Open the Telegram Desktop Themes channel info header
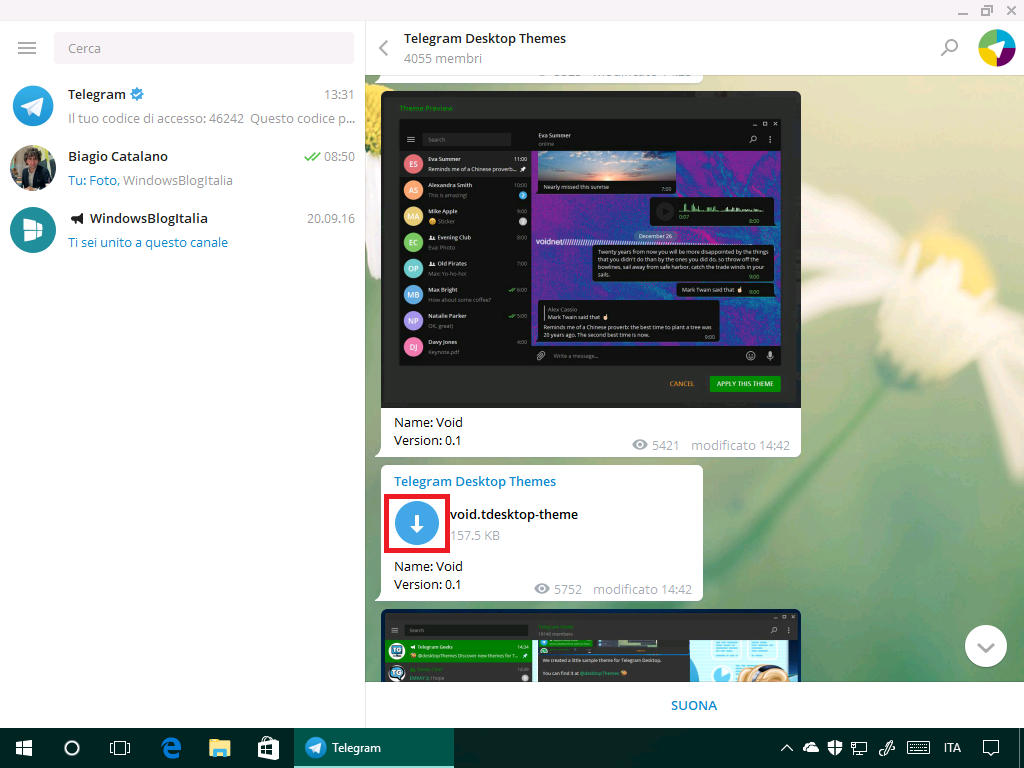 485,48
